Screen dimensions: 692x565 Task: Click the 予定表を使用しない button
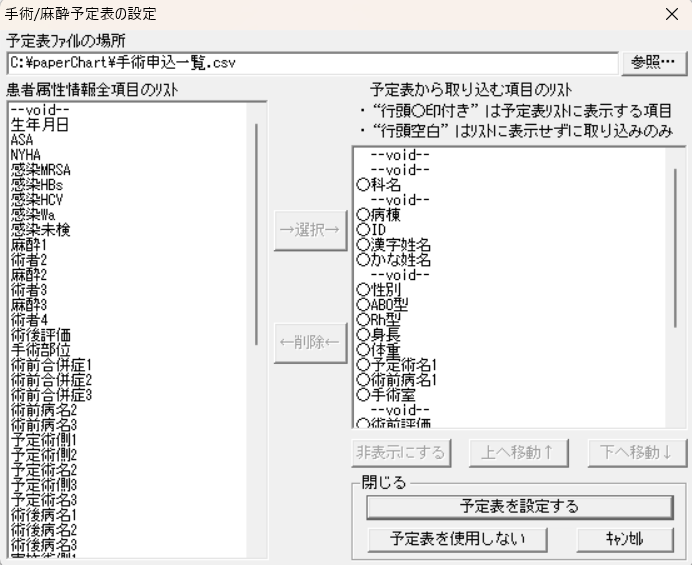(x=458, y=538)
